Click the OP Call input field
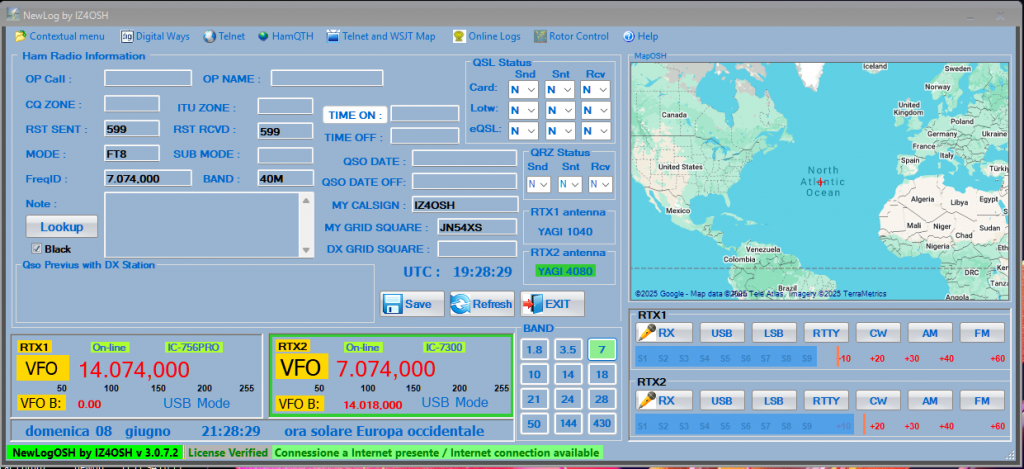Image resolution: width=1024 pixels, height=469 pixels. coord(148,78)
